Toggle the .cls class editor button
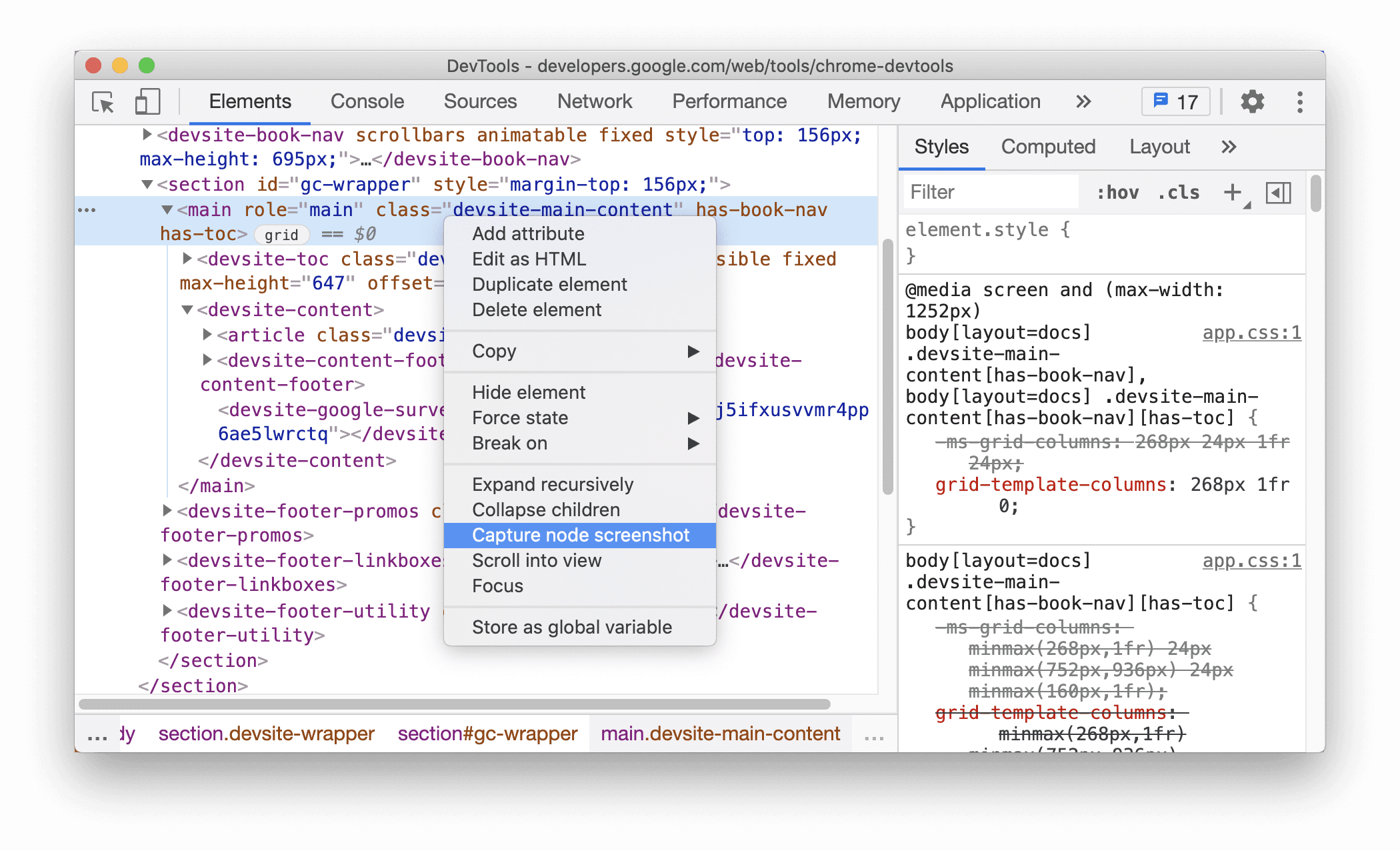Screen dimensions: 1400x851 coord(1176,193)
